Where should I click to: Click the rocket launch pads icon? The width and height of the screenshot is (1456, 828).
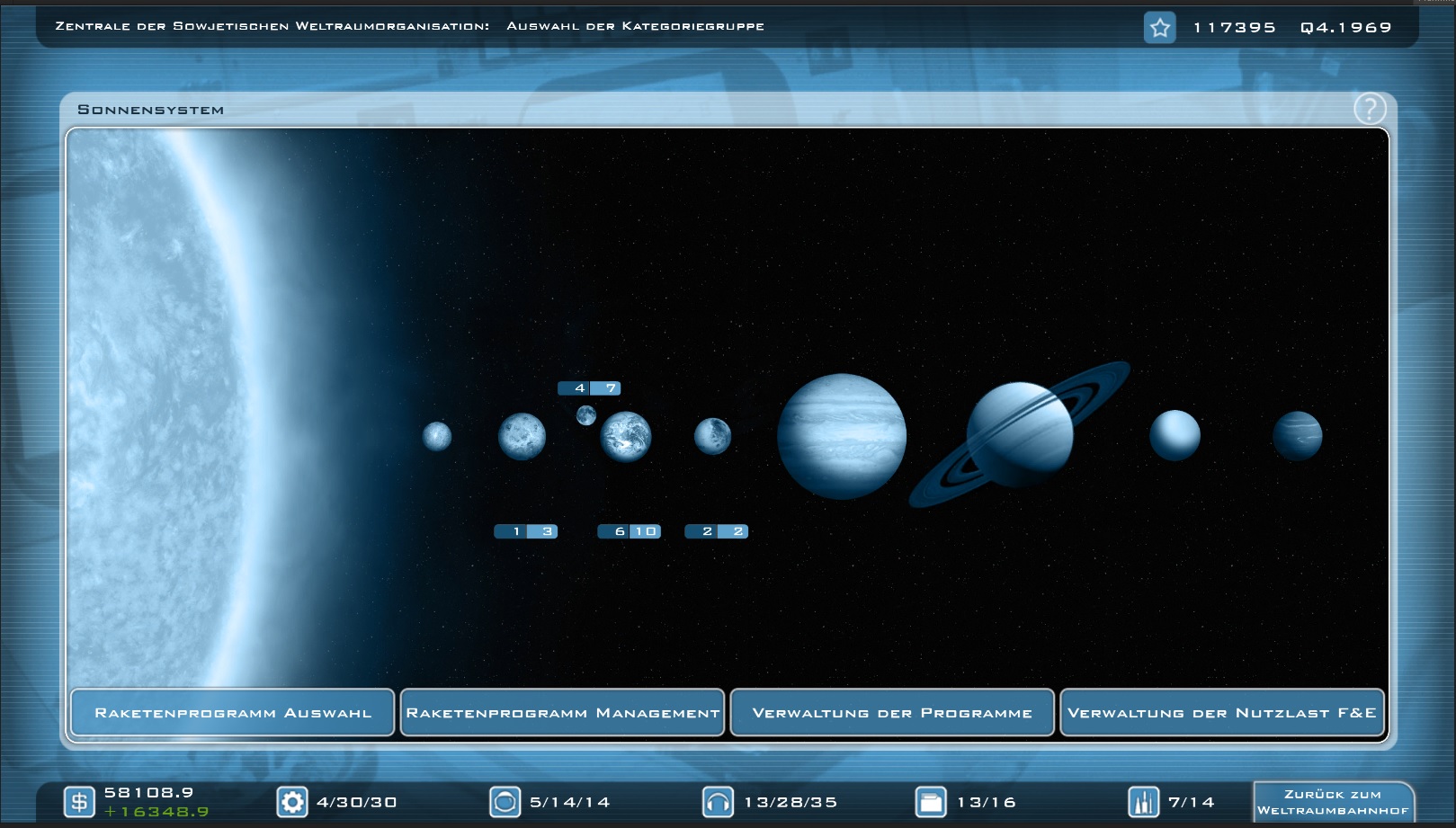(x=1144, y=802)
